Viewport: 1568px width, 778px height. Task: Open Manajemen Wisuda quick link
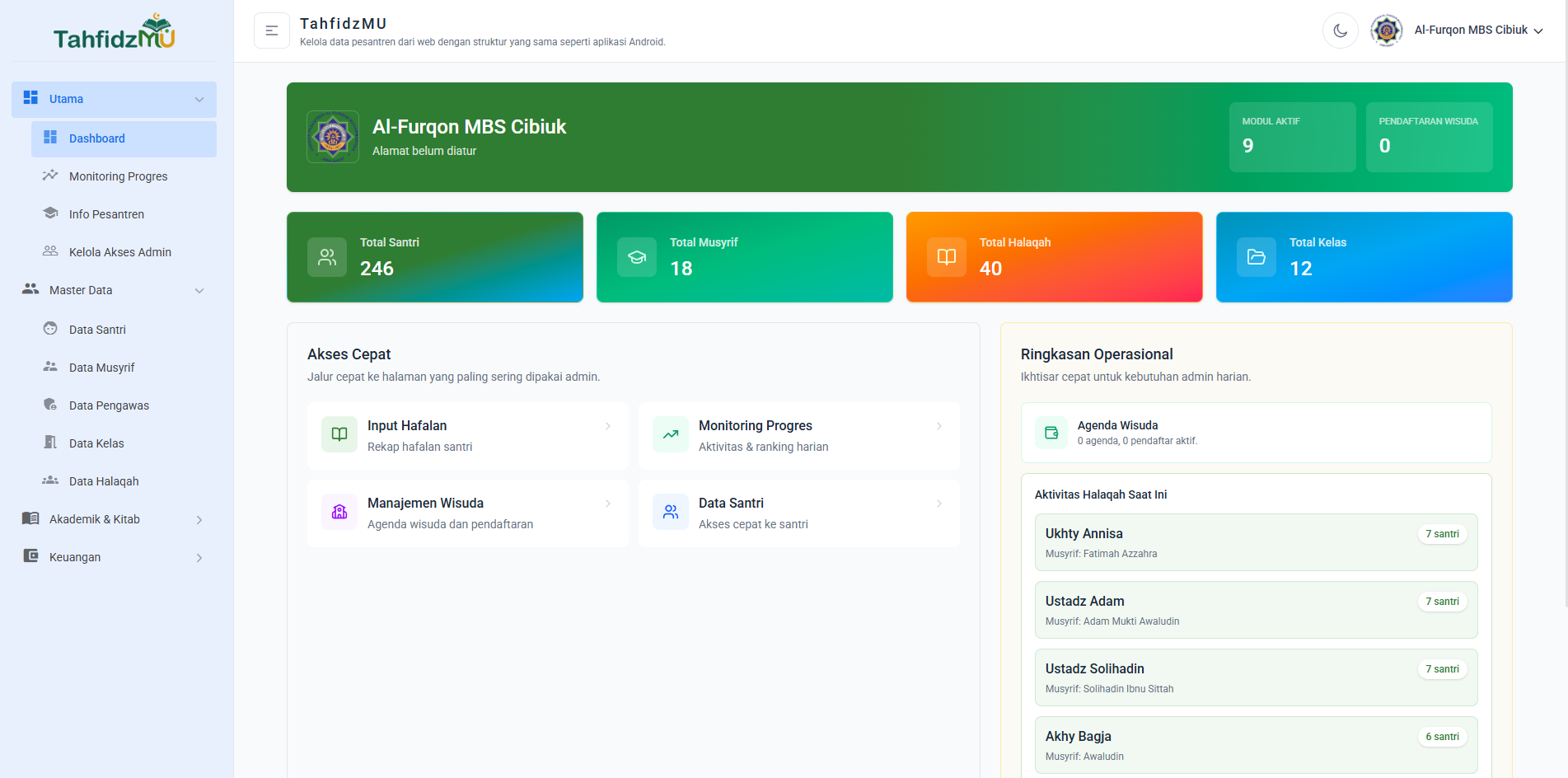[x=468, y=513]
